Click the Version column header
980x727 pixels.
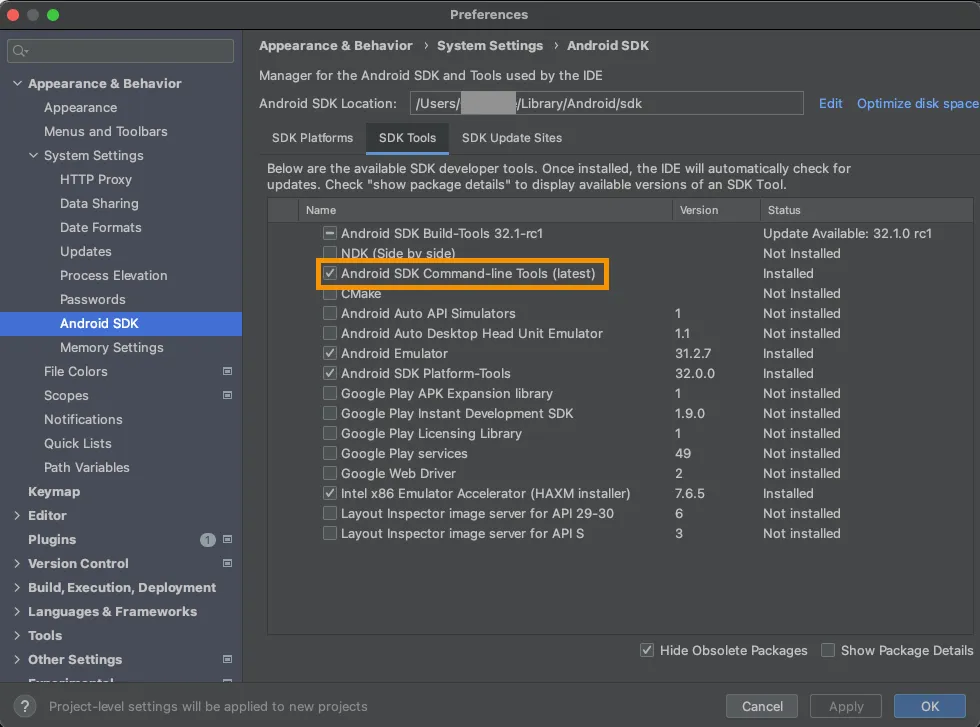[716, 210]
